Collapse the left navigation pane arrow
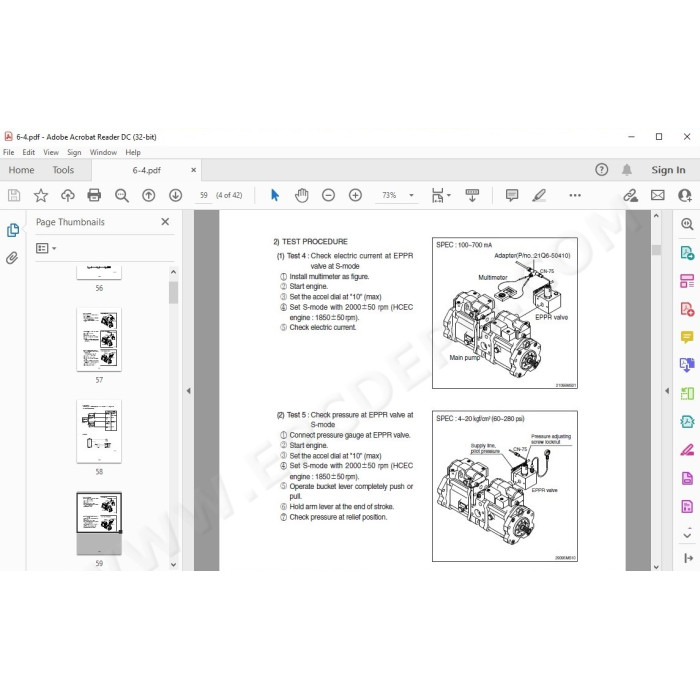 pyautogui.click(x=188, y=391)
